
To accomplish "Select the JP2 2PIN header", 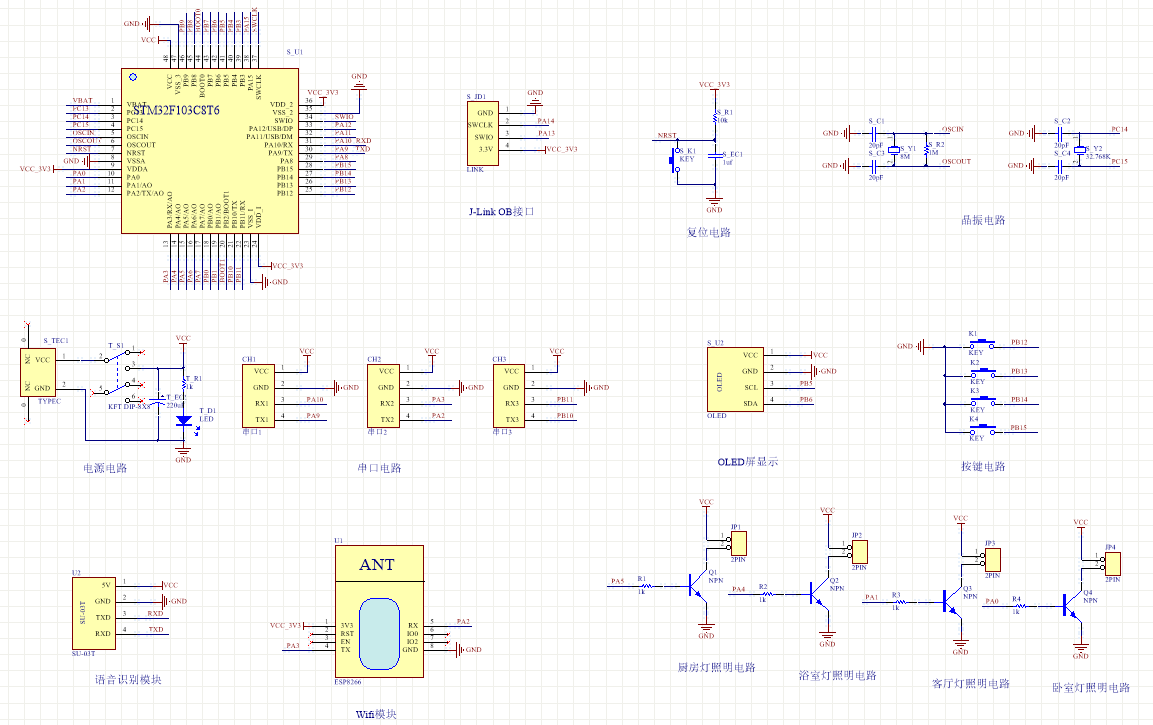I will (860, 551).
